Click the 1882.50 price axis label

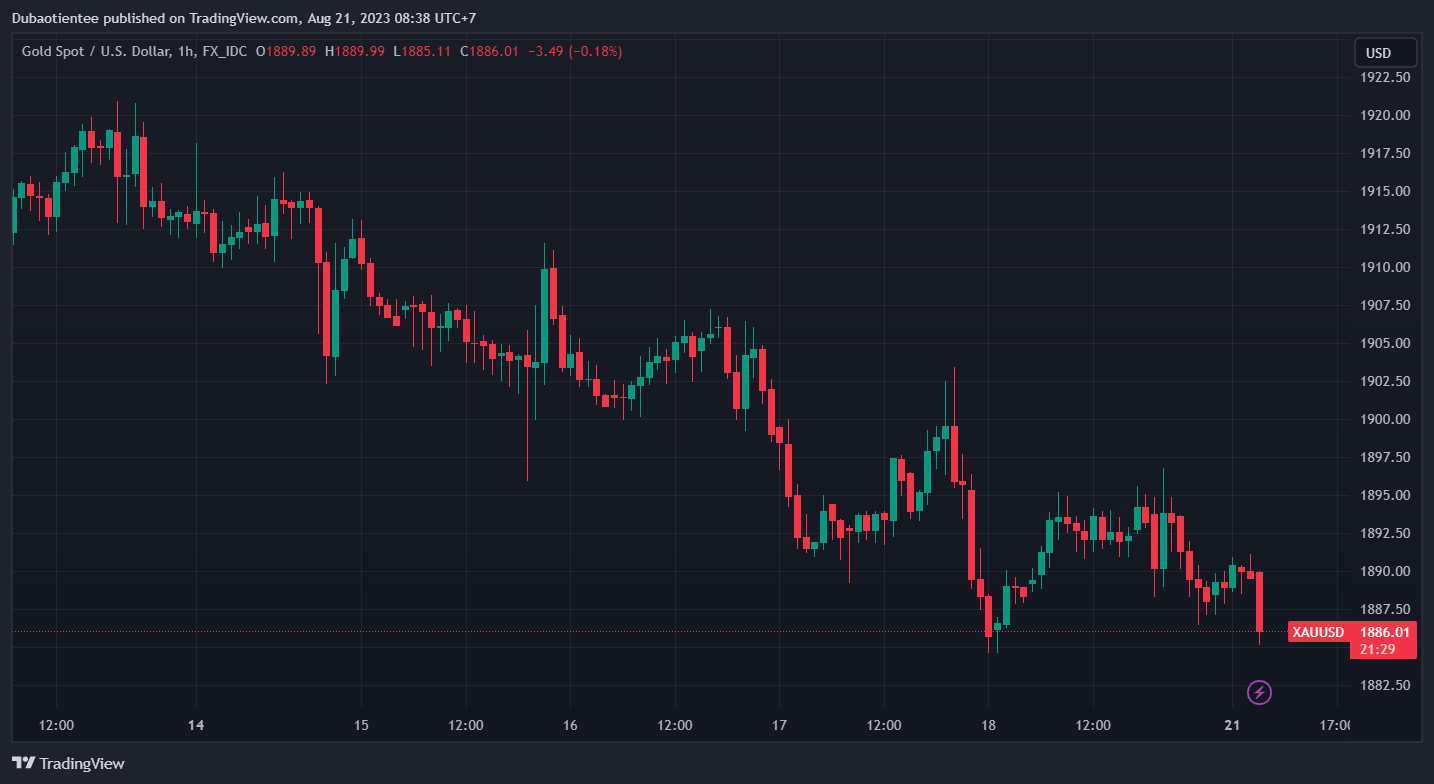(1384, 685)
